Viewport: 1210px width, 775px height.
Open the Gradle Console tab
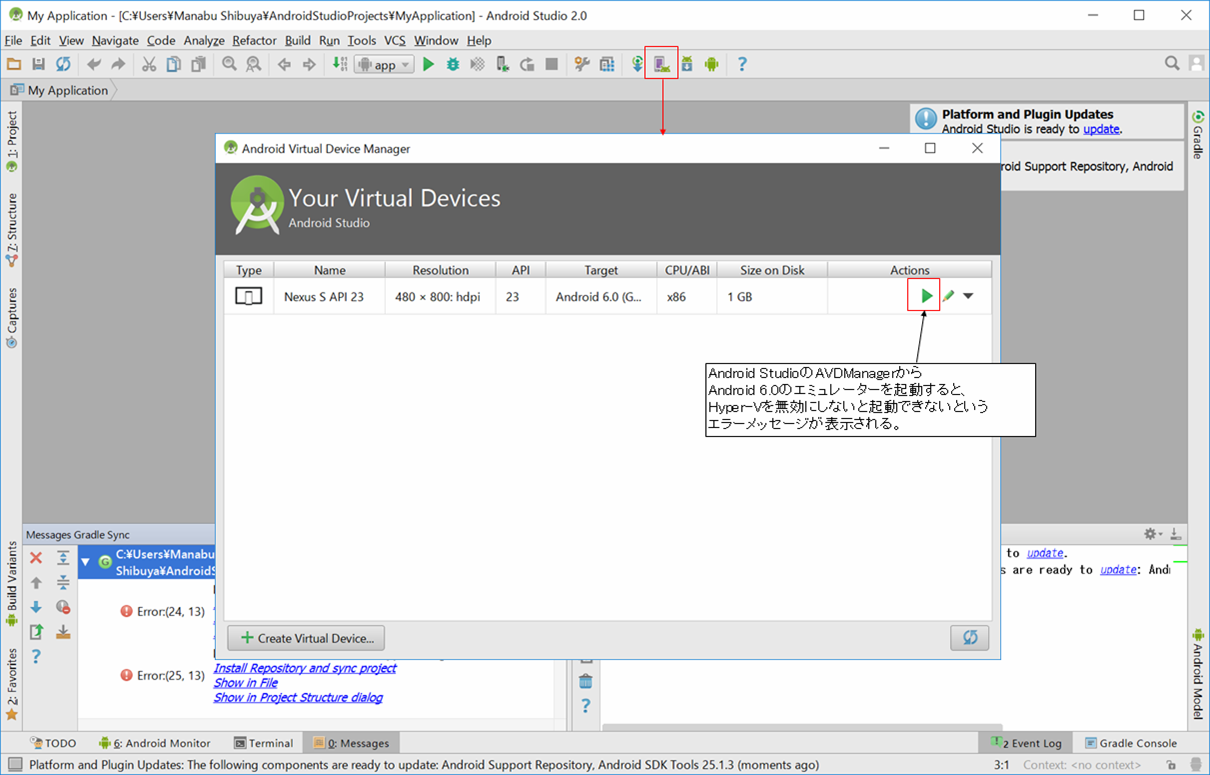point(1131,743)
